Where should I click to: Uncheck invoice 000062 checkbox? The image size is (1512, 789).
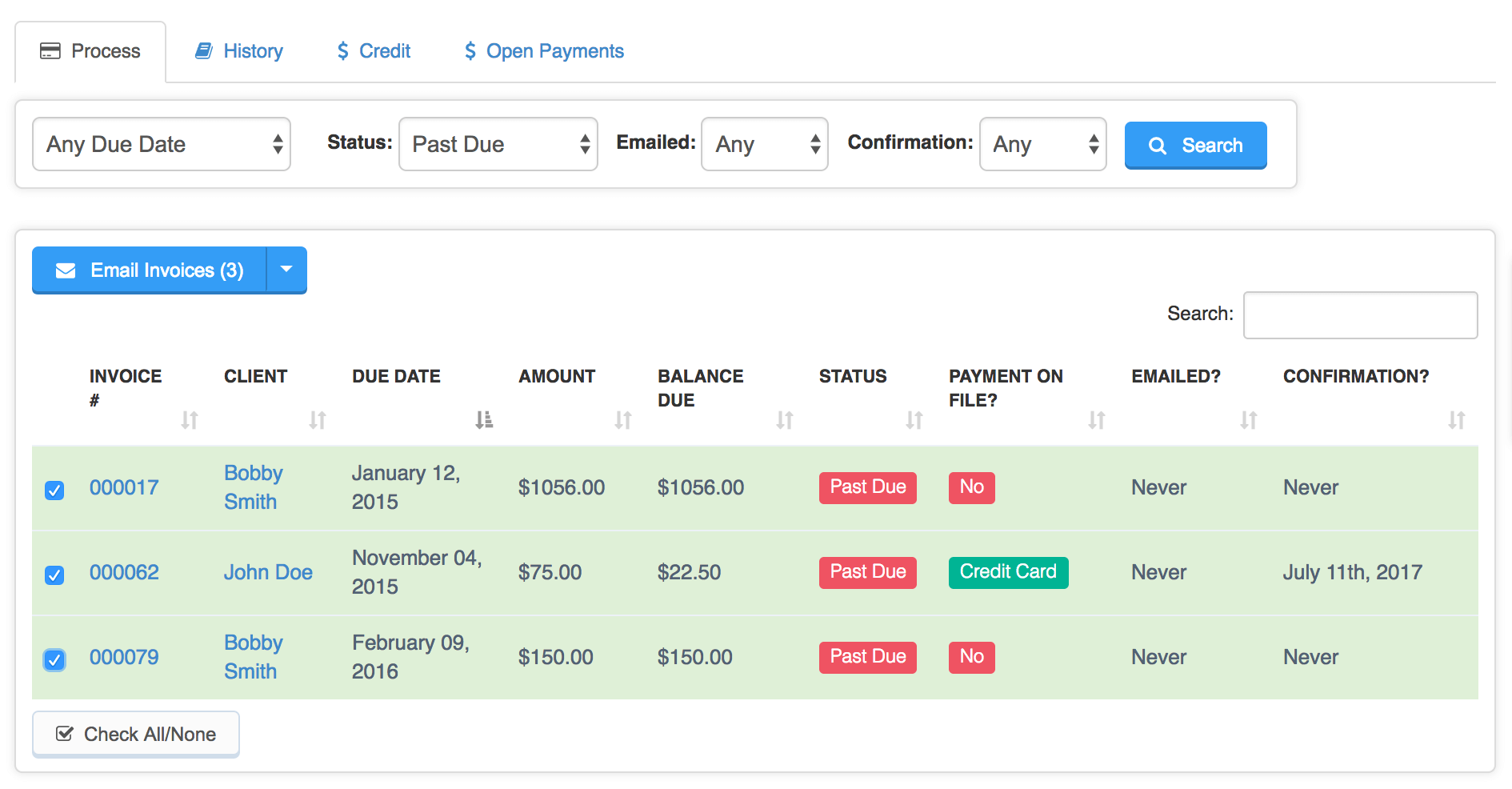[x=54, y=575]
